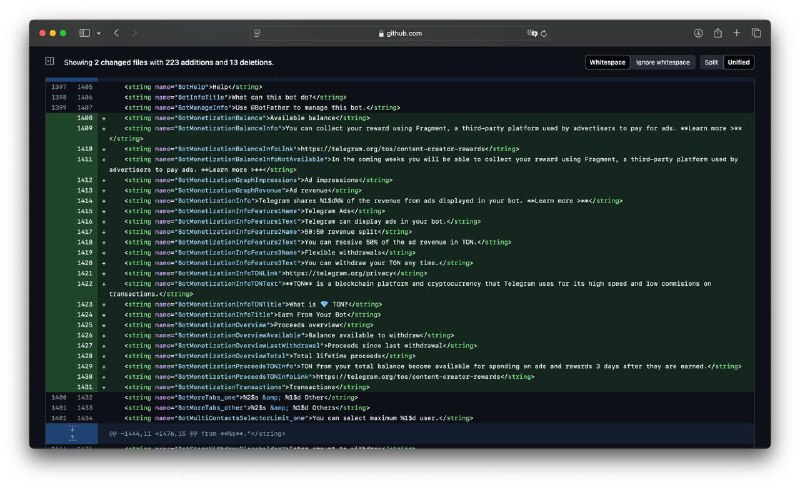Screen dimensions: 800x487
Task: Open the translate page icon
Action: (532, 33)
